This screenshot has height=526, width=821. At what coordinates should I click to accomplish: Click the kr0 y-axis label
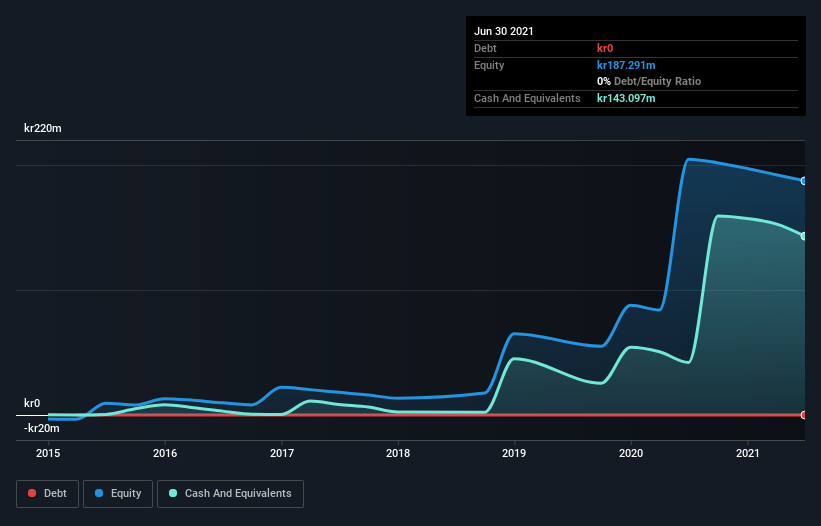tap(32, 403)
